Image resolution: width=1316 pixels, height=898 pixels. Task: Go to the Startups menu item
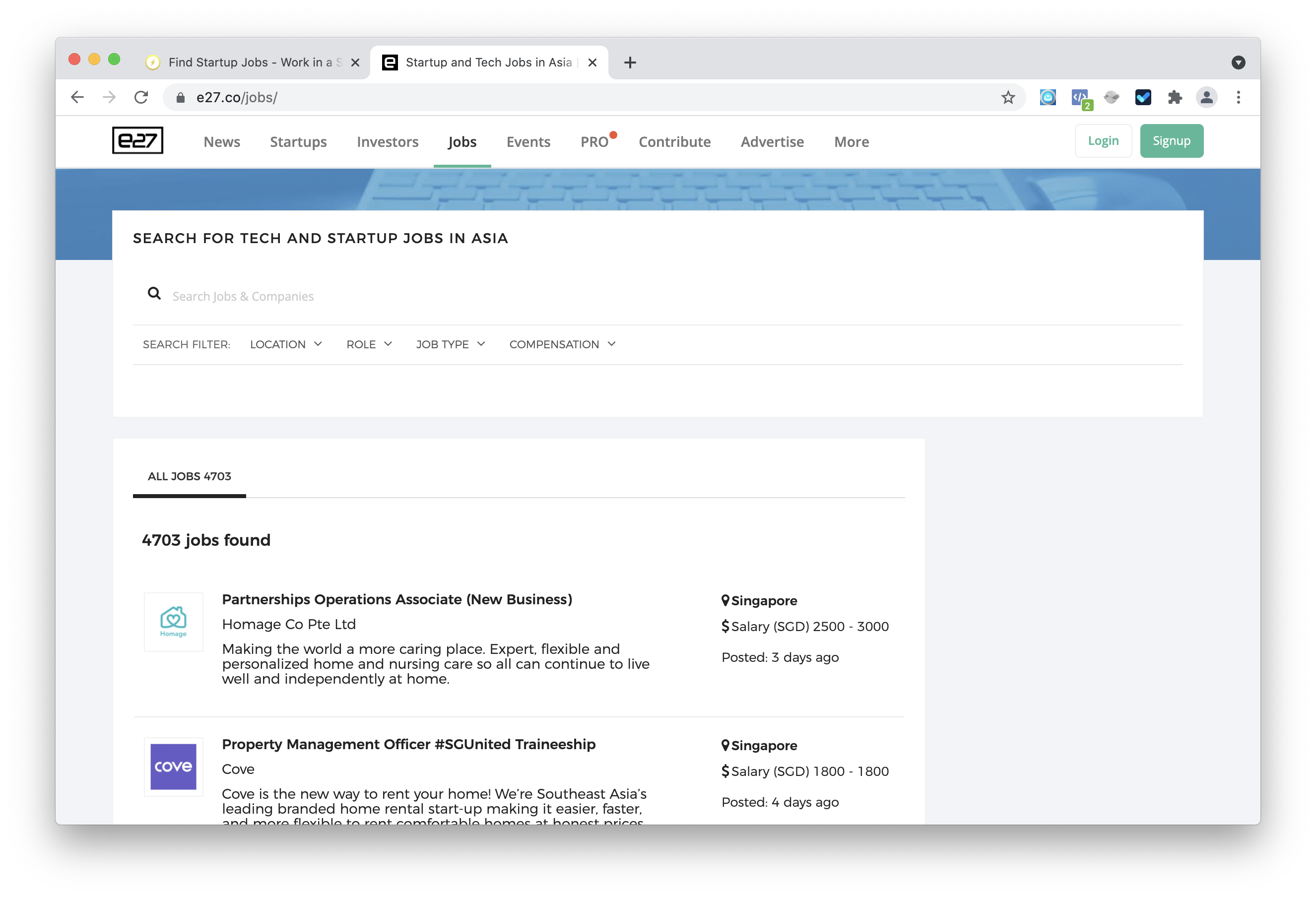tap(298, 141)
